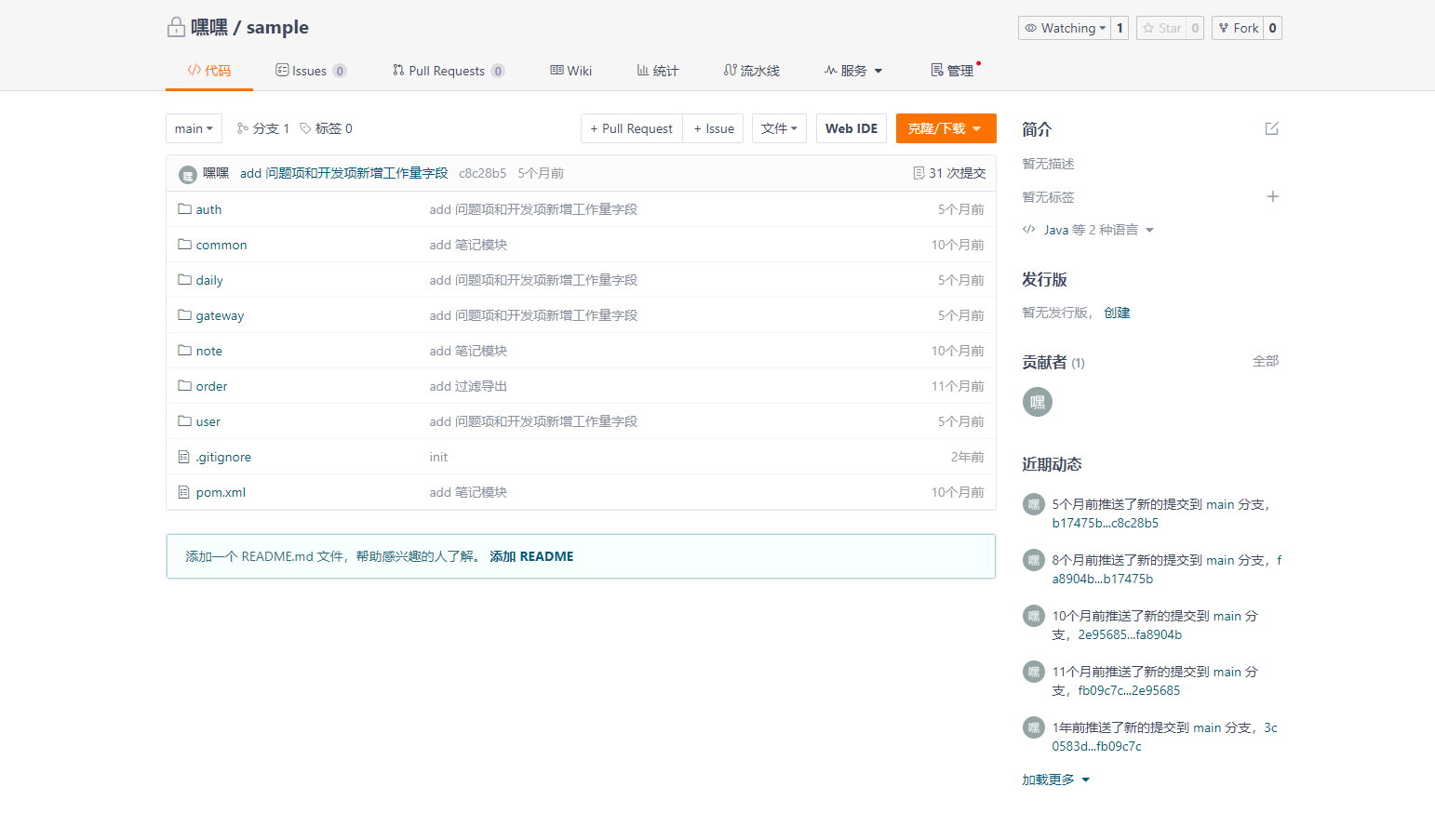Viewport: 1435px width, 840px height.
Task: Open the Wiki tab
Action: (570, 71)
